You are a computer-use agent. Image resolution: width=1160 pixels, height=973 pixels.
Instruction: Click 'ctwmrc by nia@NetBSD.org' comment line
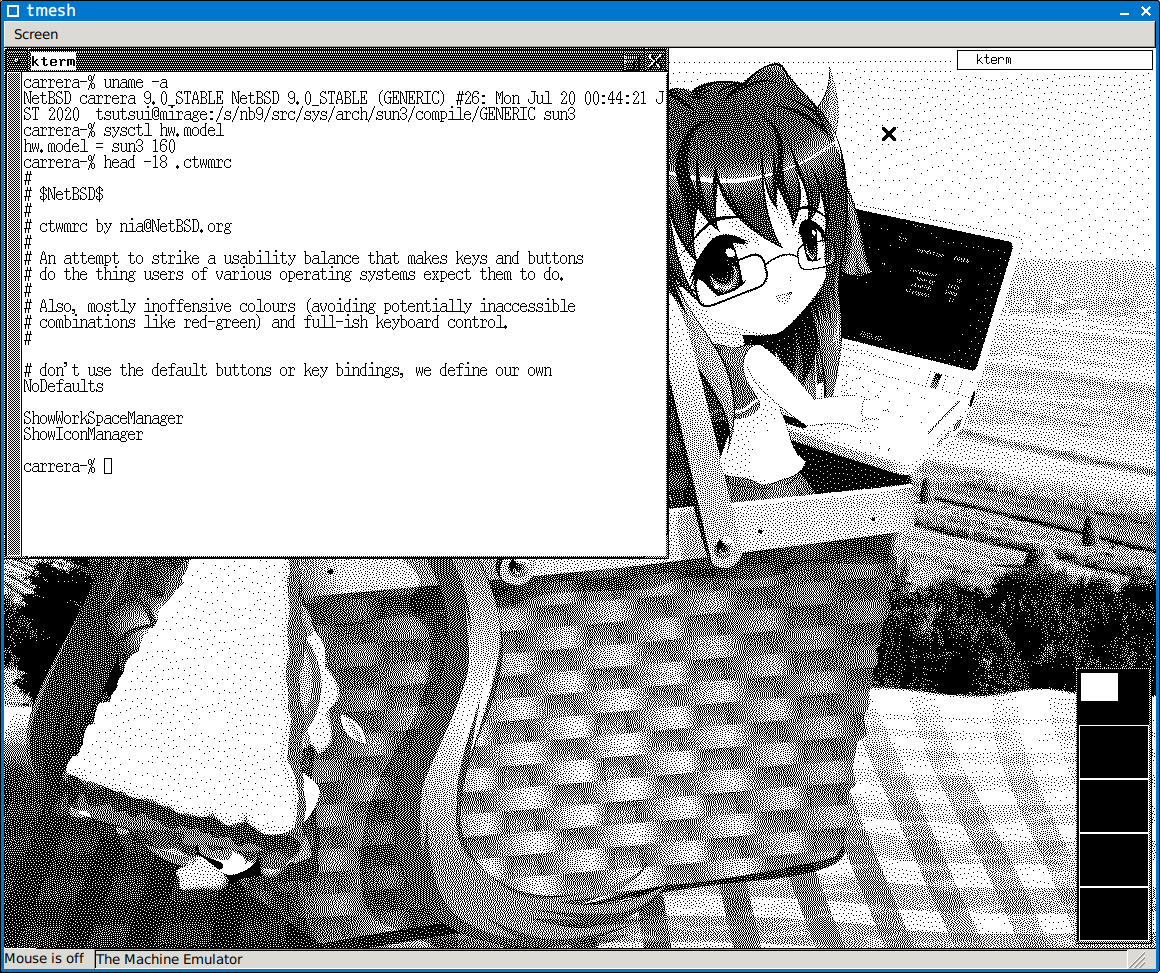pyautogui.click(x=127, y=226)
